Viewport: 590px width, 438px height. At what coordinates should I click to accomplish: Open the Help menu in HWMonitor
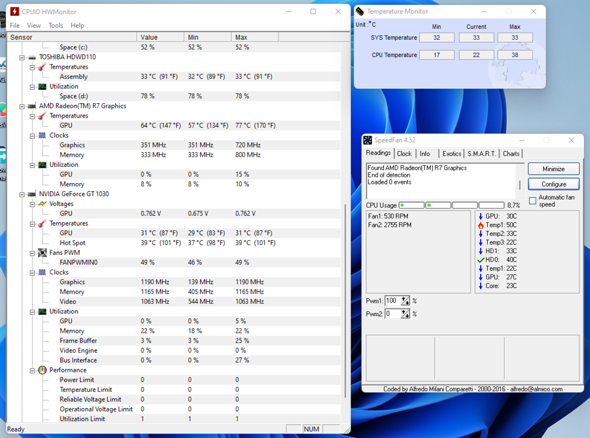point(77,26)
